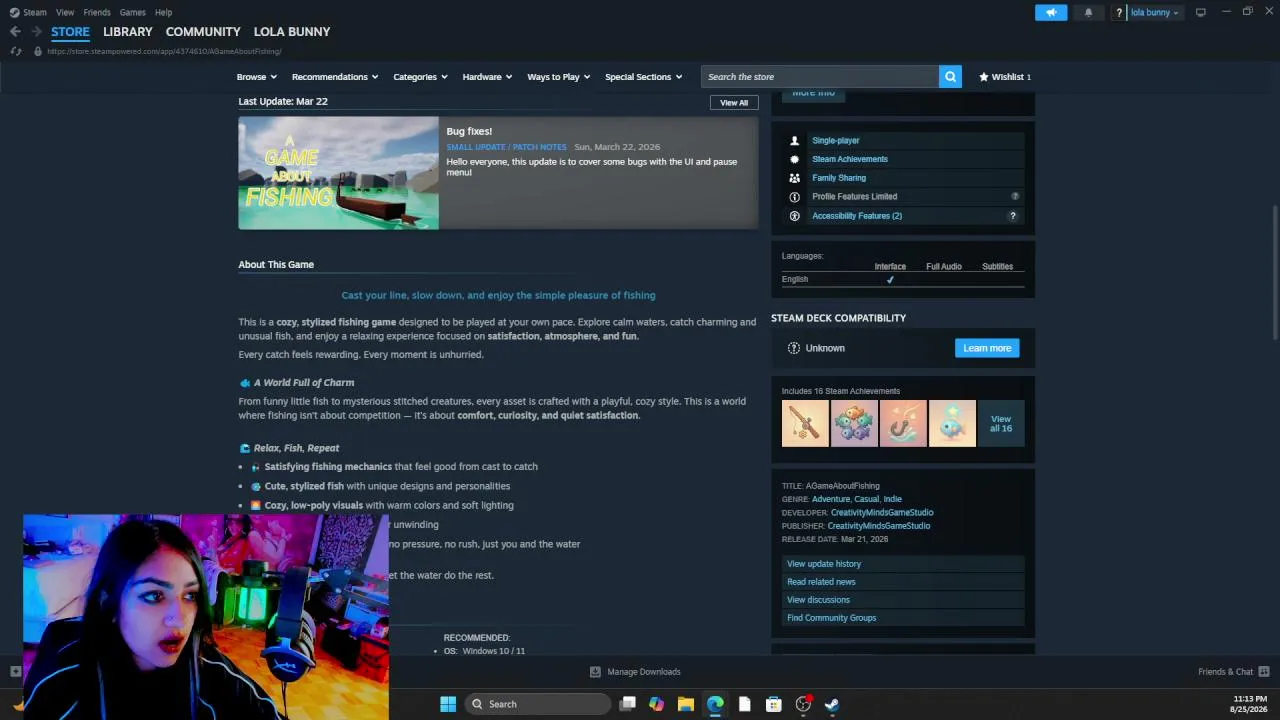Open the Adventure genre link
This screenshot has width=1280, height=720.
831,499
